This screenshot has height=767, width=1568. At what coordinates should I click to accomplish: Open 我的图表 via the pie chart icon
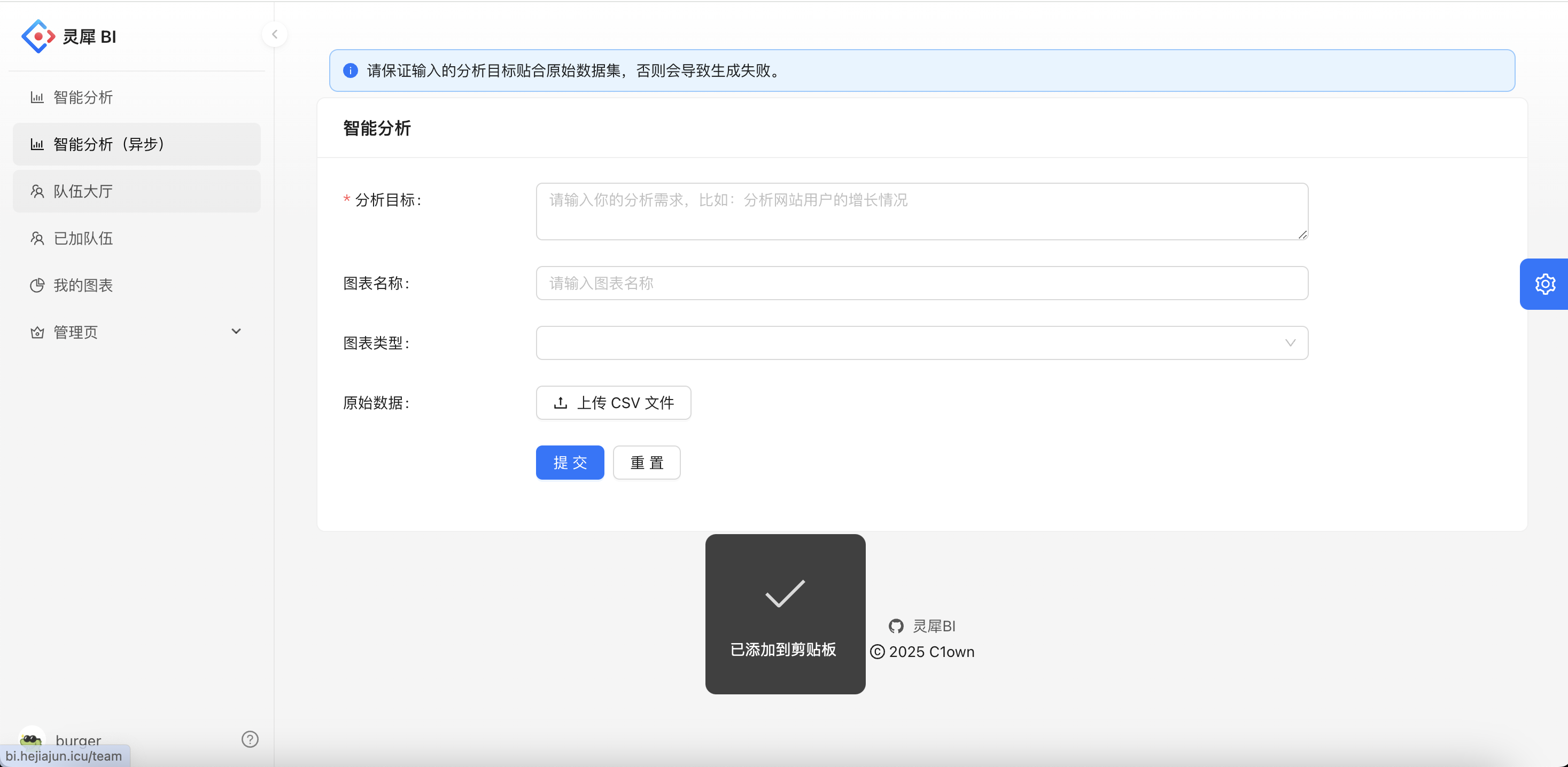(37, 285)
